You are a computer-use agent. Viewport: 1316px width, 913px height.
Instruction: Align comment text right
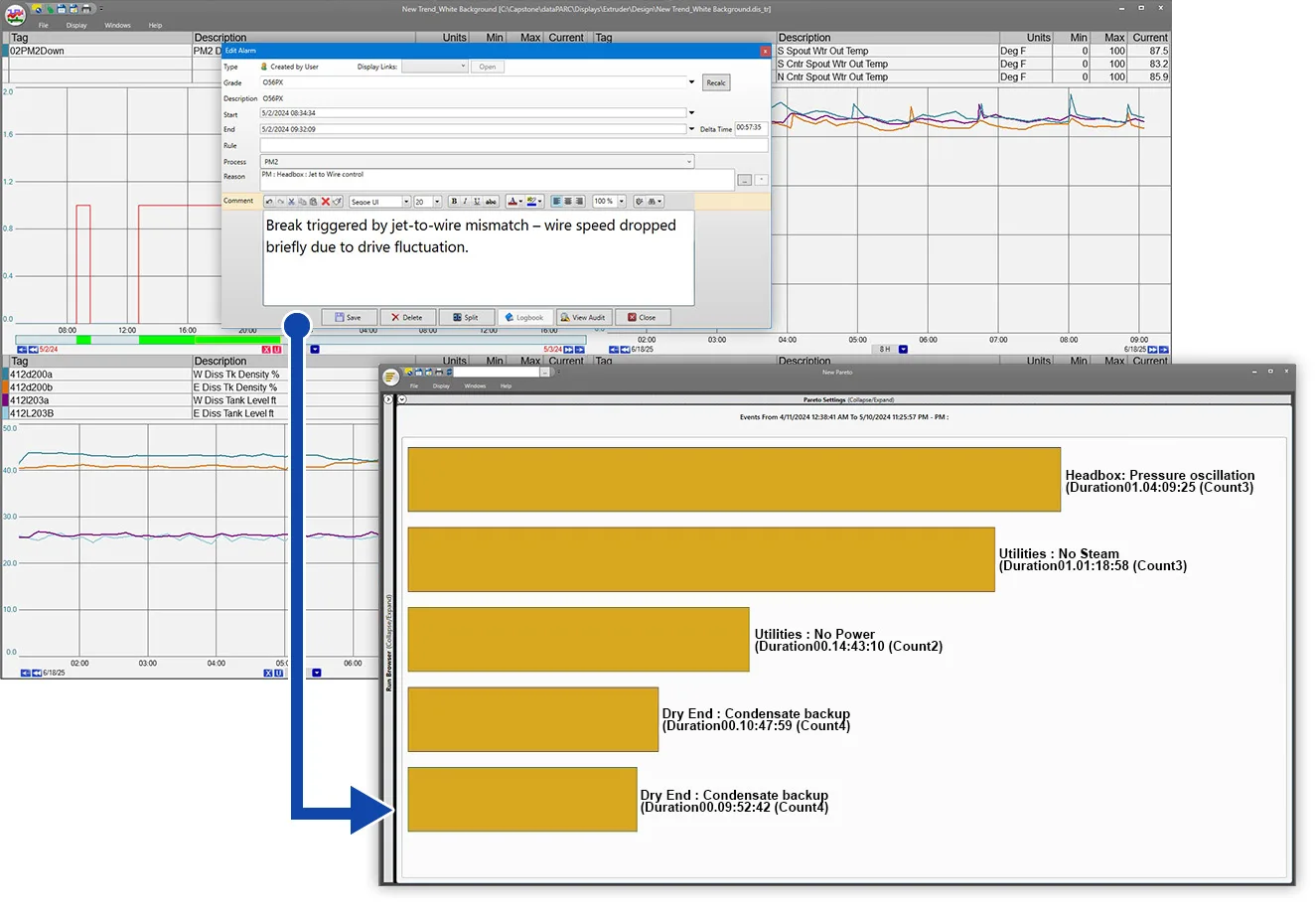(579, 202)
